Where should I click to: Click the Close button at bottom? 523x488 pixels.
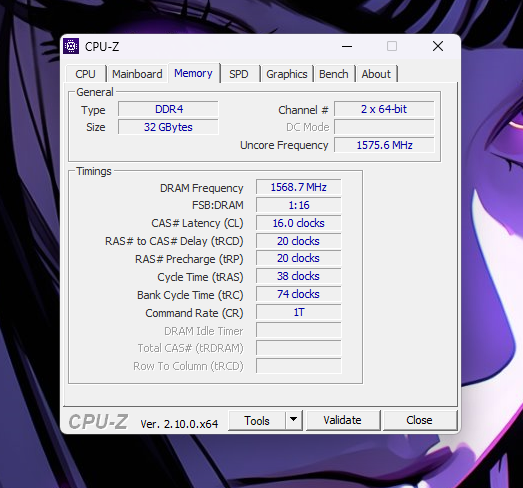click(x=419, y=420)
